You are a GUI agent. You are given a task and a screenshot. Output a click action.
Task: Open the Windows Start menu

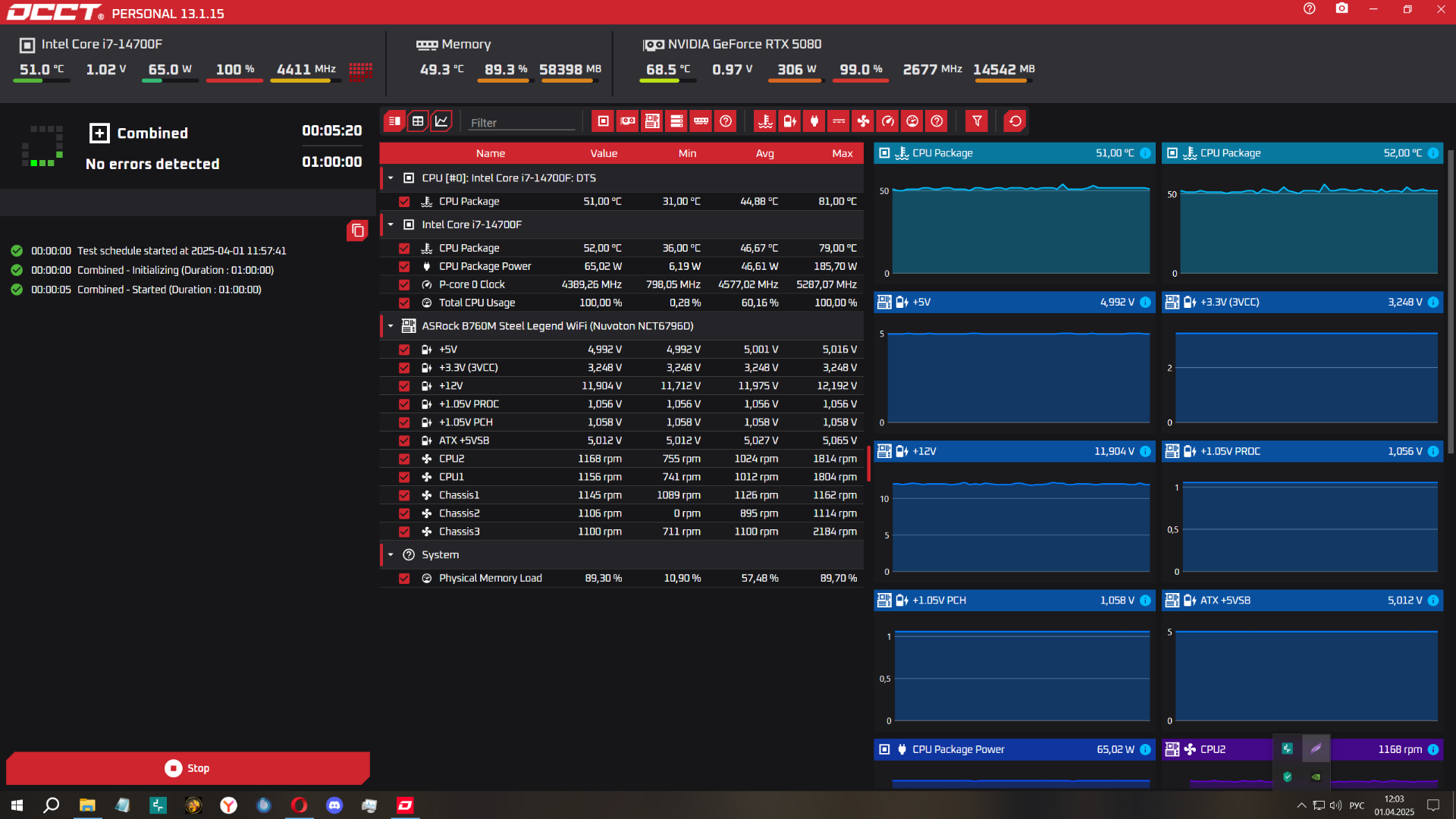[x=17, y=805]
